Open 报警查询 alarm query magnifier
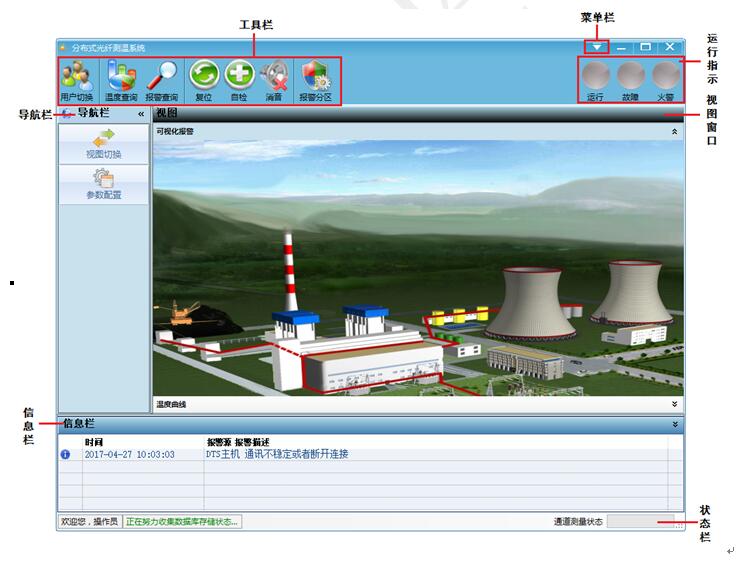The image size is (752, 566). [161, 78]
